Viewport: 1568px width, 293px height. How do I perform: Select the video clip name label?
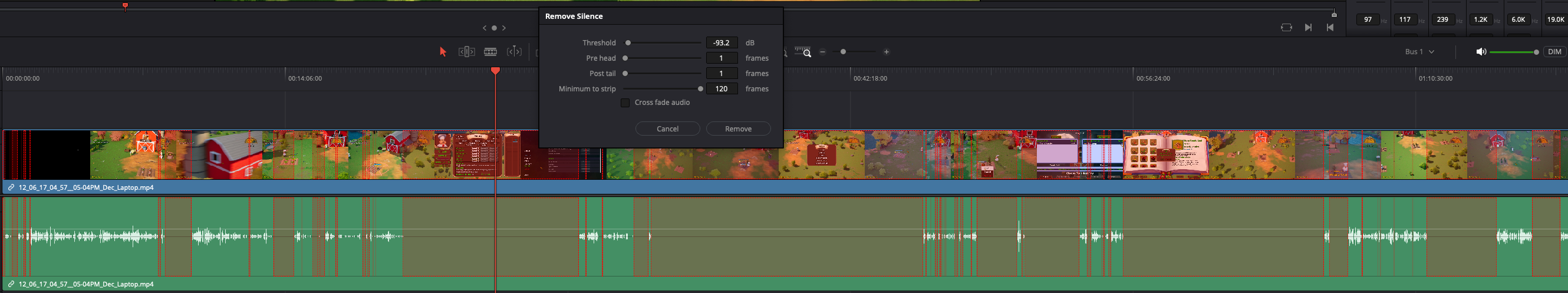pyautogui.click(x=86, y=187)
